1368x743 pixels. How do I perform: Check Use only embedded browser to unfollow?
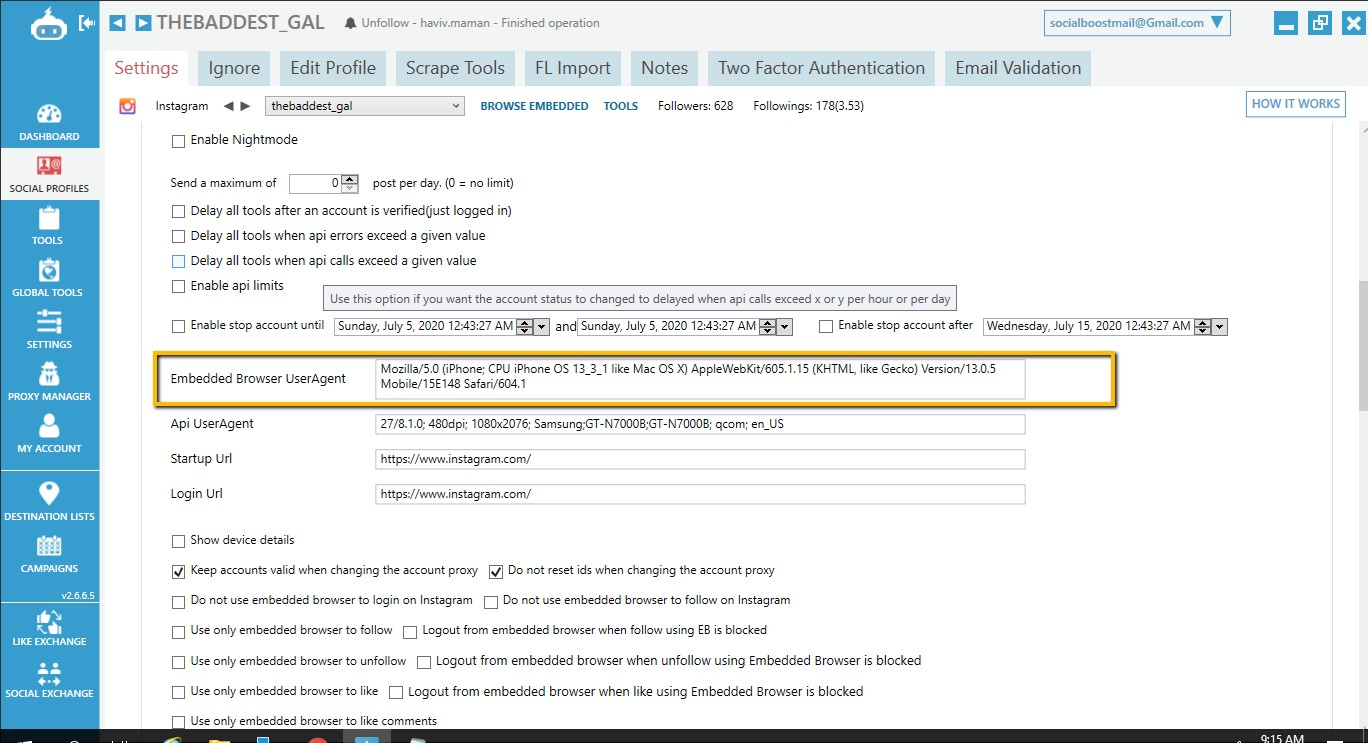pos(179,662)
